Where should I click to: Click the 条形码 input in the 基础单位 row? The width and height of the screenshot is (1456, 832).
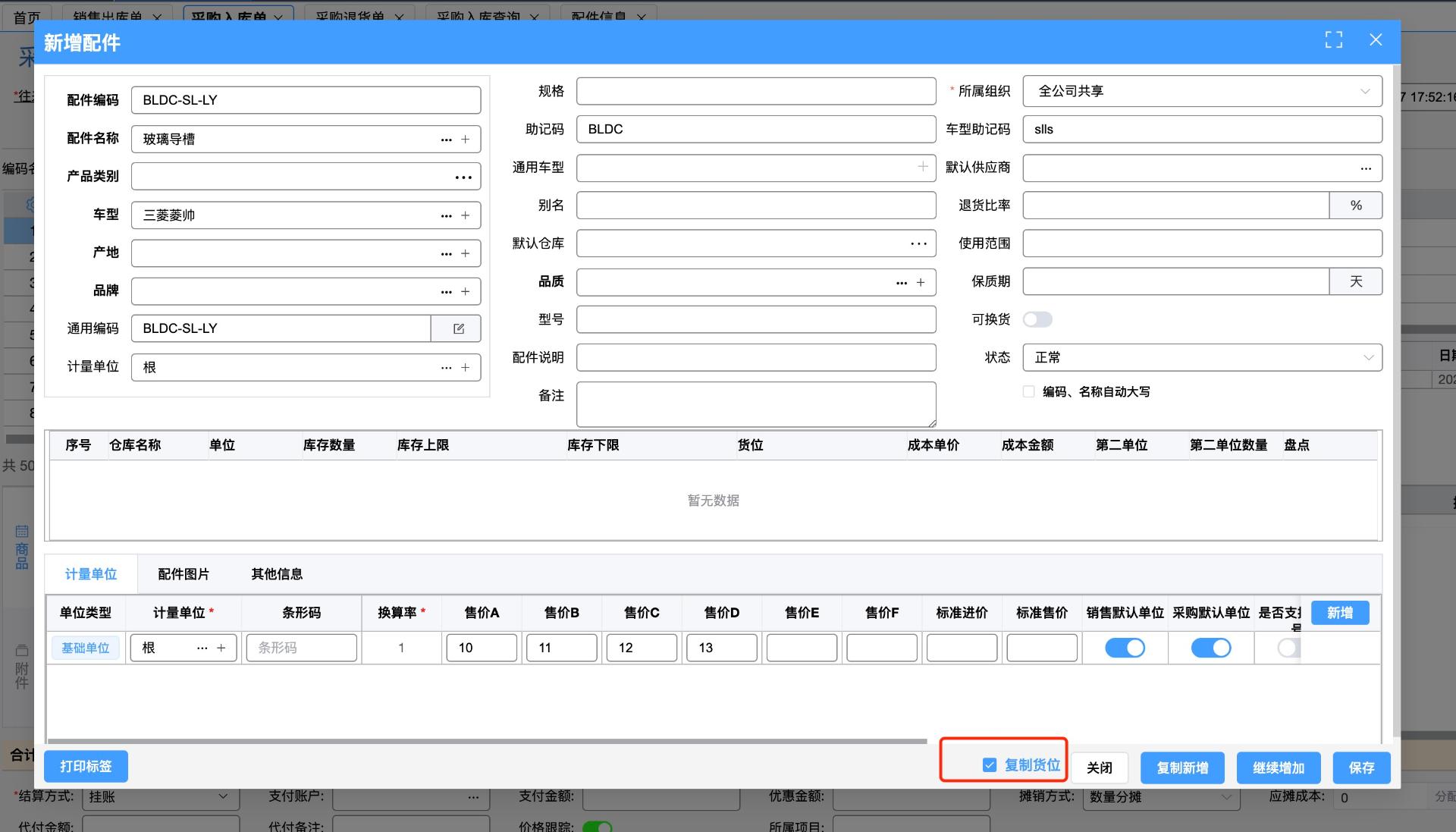point(301,648)
